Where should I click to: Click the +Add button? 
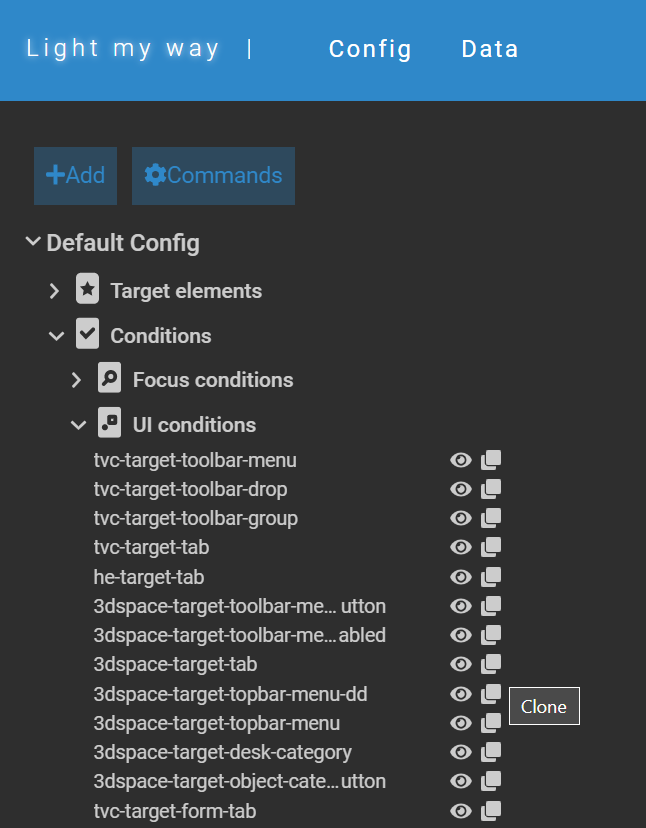coord(76,176)
